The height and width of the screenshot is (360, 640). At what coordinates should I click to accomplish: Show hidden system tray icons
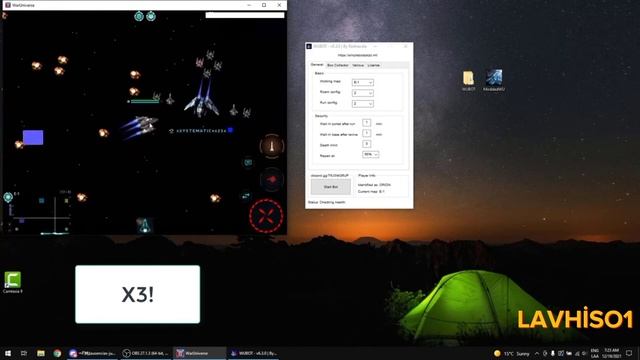click(x=537, y=353)
